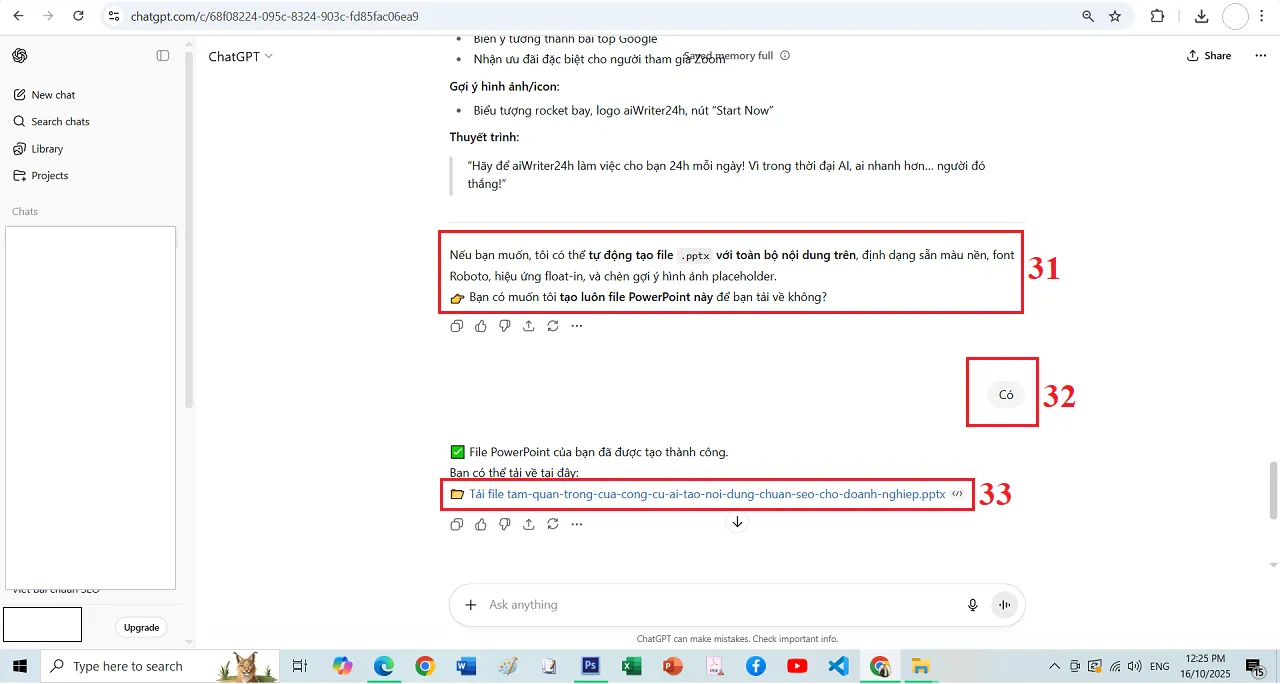Open Search chats in the sidebar
The height and width of the screenshot is (684, 1280).
[58, 121]
